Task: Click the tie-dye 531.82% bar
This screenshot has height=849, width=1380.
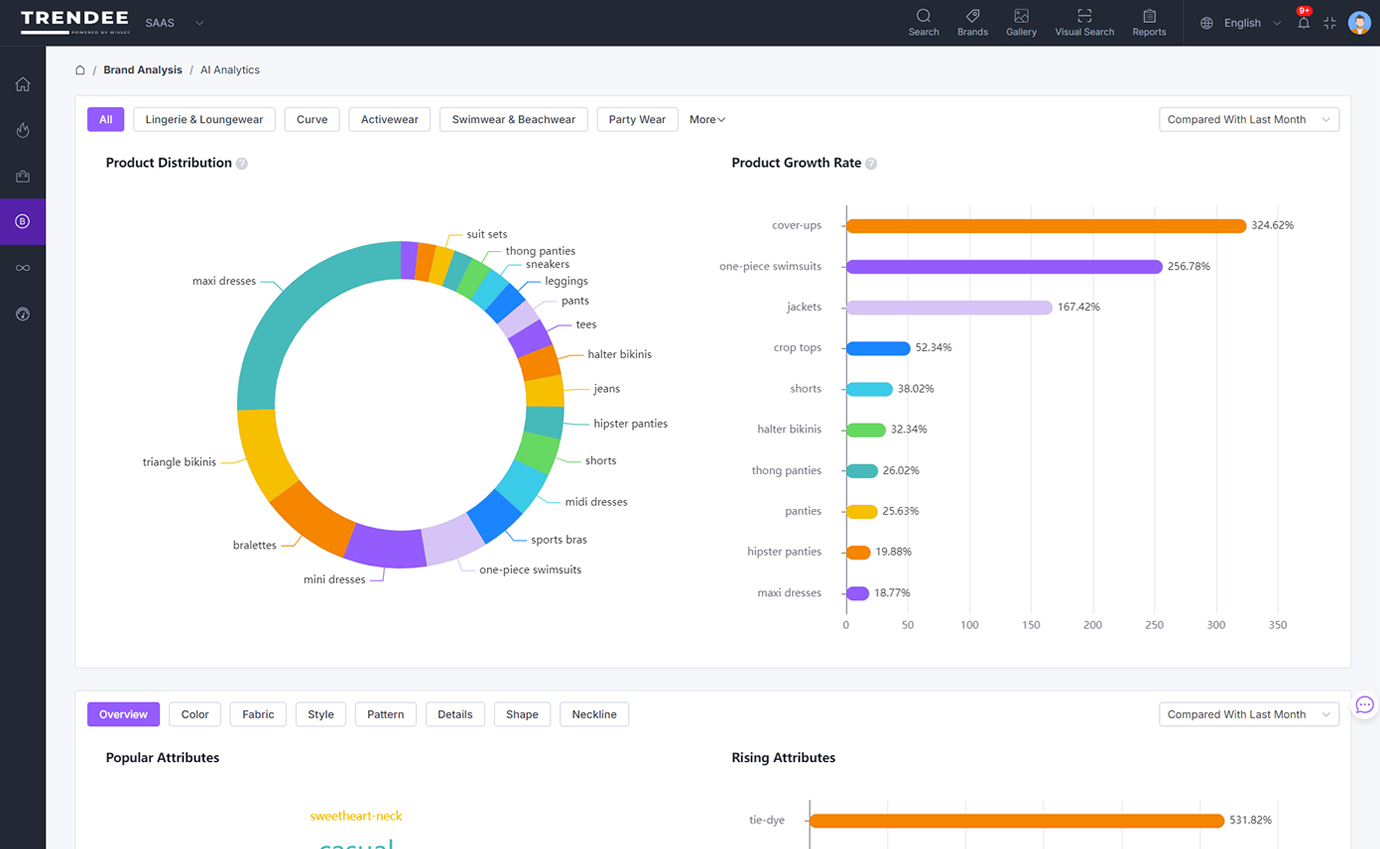Action: coord(1017,821)
